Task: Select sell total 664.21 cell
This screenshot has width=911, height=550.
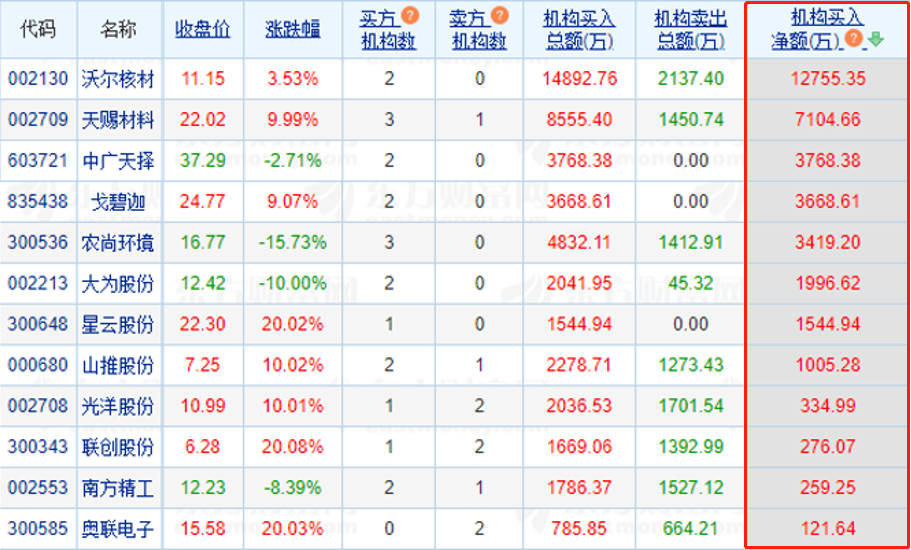Action: pos(691,529)
